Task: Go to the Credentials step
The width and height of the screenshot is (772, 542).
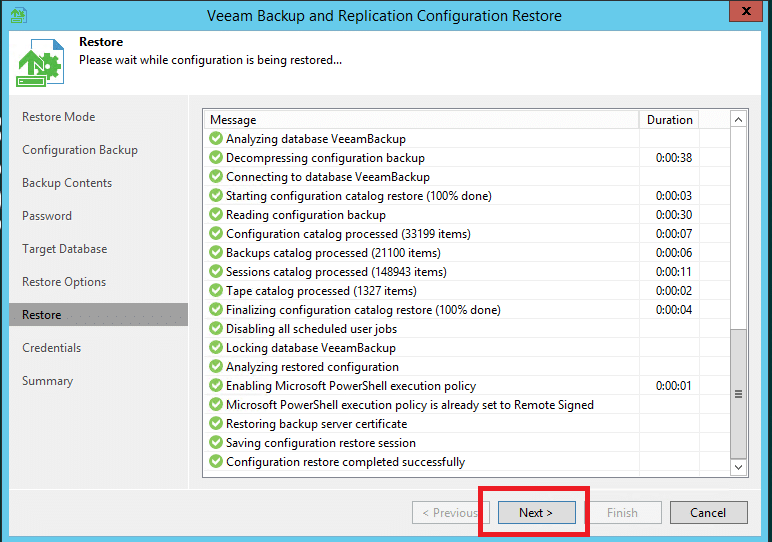Action: [x=51, y=348]
